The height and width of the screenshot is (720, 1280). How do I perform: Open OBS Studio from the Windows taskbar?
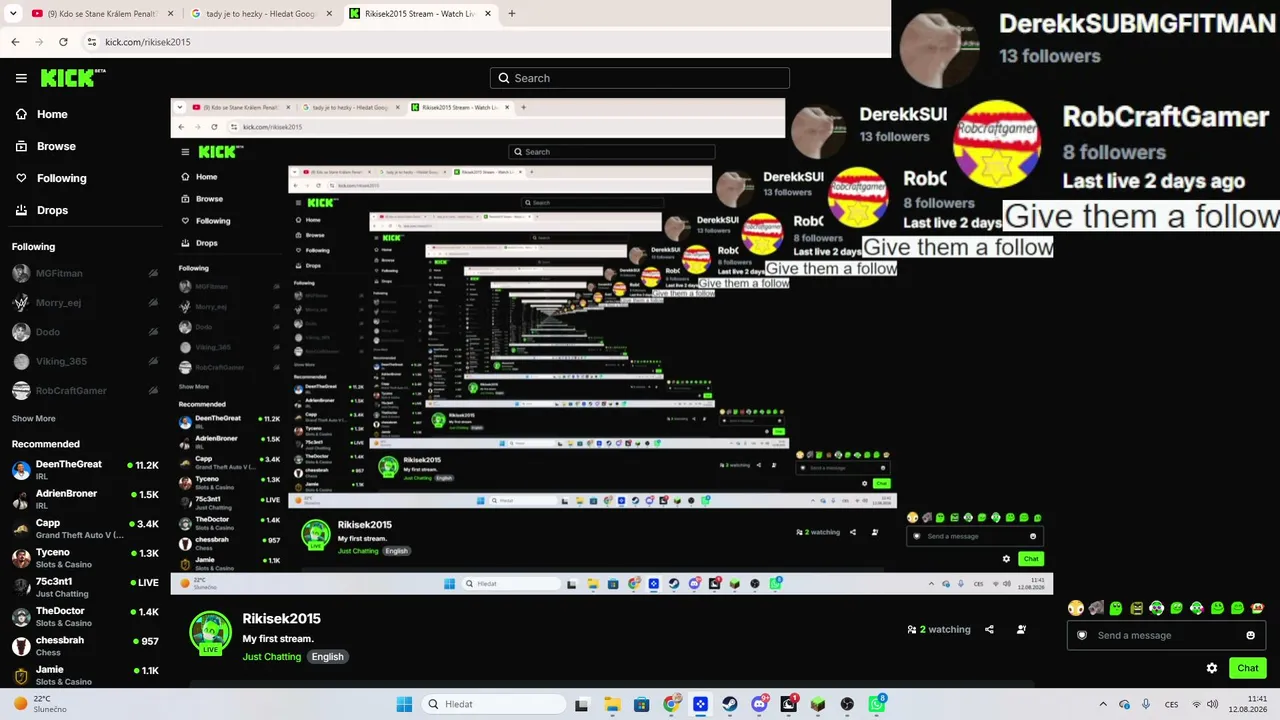pyautogui.click(x=847, y=704)
